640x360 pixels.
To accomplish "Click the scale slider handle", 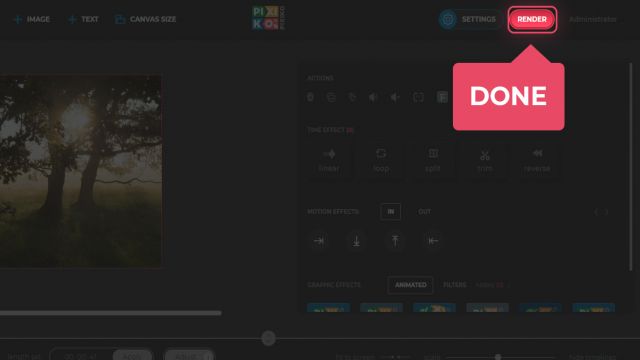I will (498, 357).
